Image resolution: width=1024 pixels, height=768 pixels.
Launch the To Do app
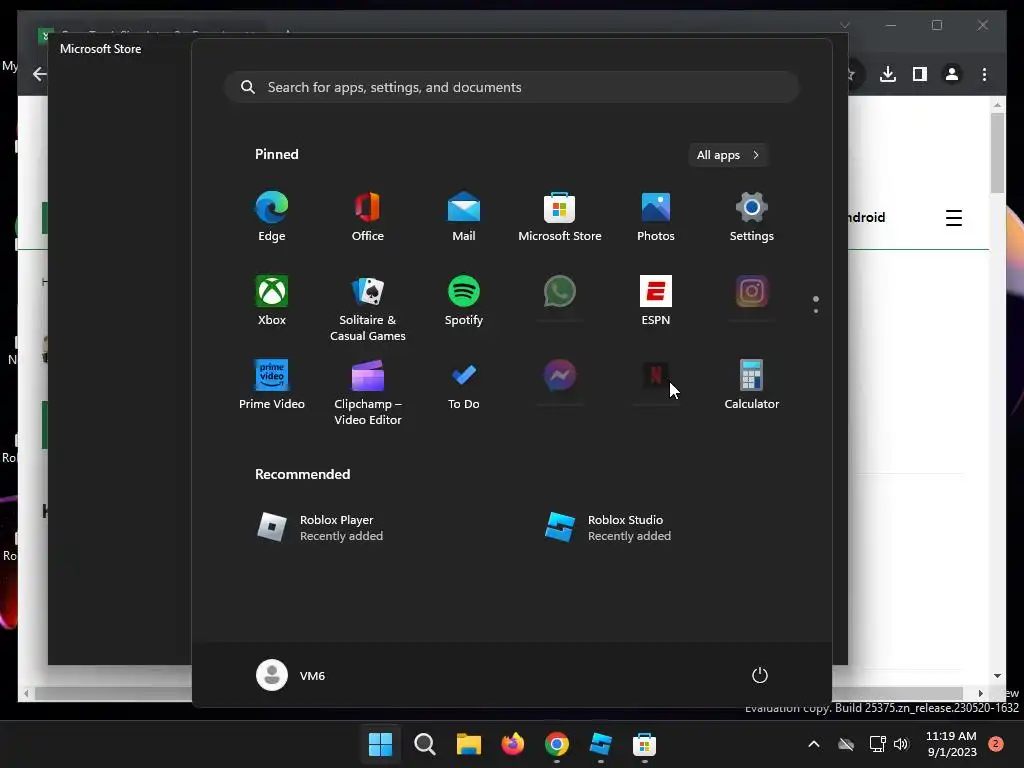(464, 385)
